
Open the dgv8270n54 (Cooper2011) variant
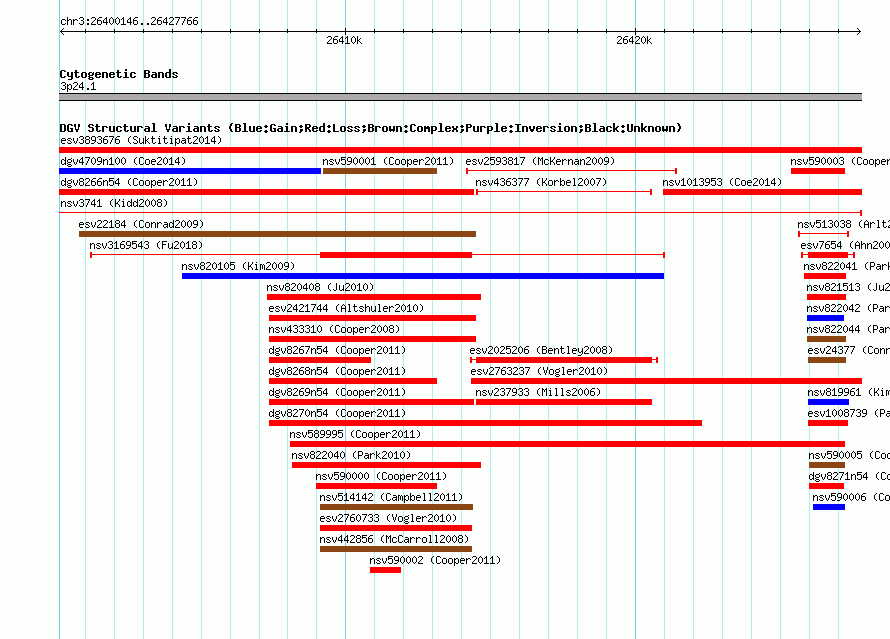point(485,423)
